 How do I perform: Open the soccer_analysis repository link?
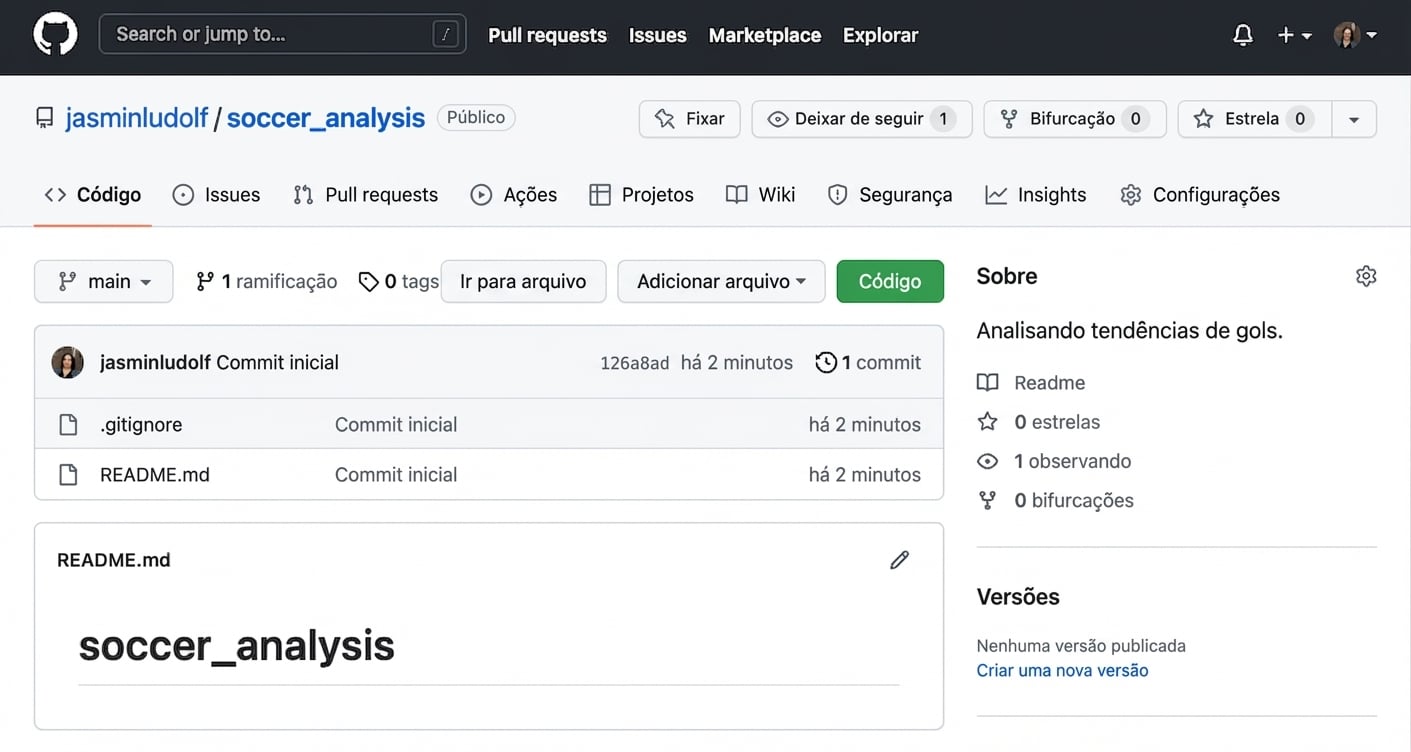click(x=326, y=118)
